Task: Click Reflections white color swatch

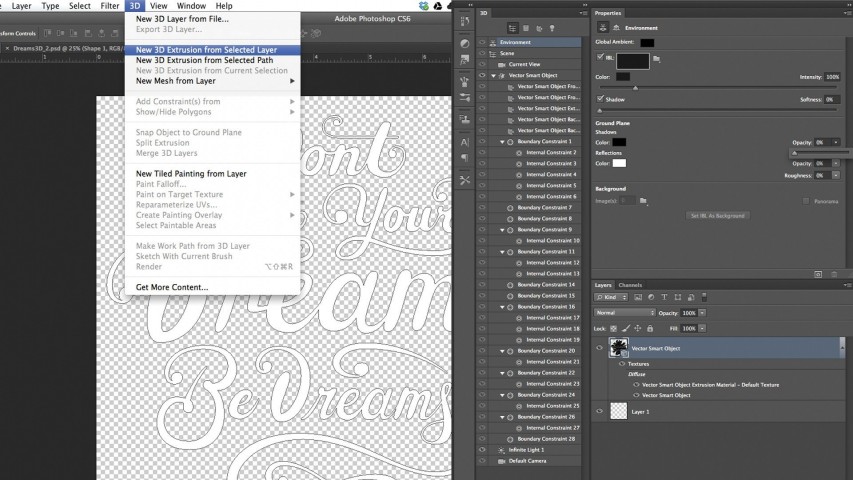Action: (619, 163)
